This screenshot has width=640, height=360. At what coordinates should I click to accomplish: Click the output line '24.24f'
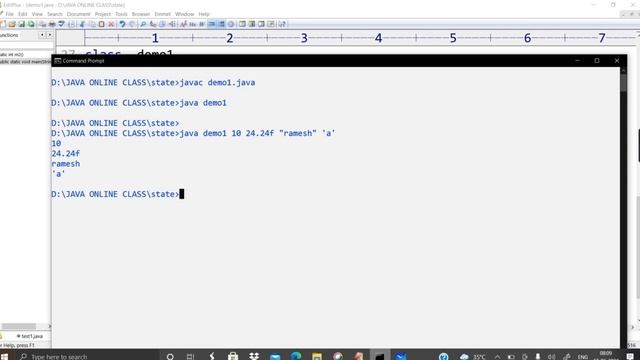point(66,153)
